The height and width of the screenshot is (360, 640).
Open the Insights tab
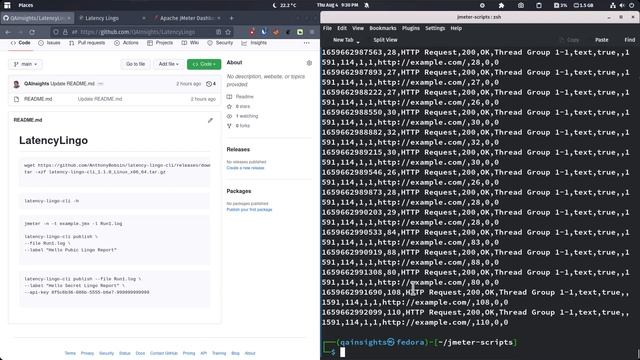(254, 43)
